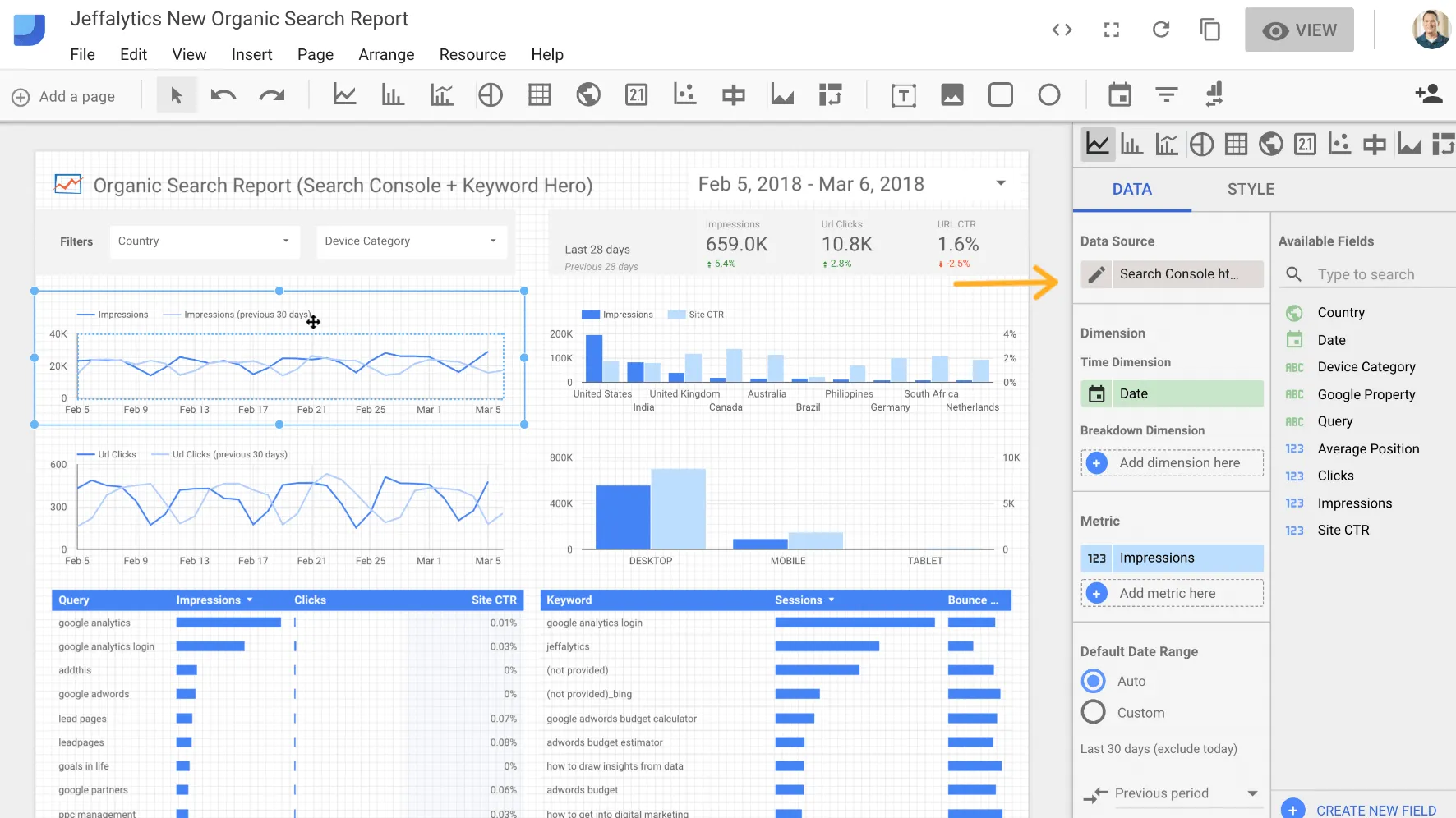The height and width of the screenshot is (818, 1456).
Task: Insert a text box
Action: [904, 95]
